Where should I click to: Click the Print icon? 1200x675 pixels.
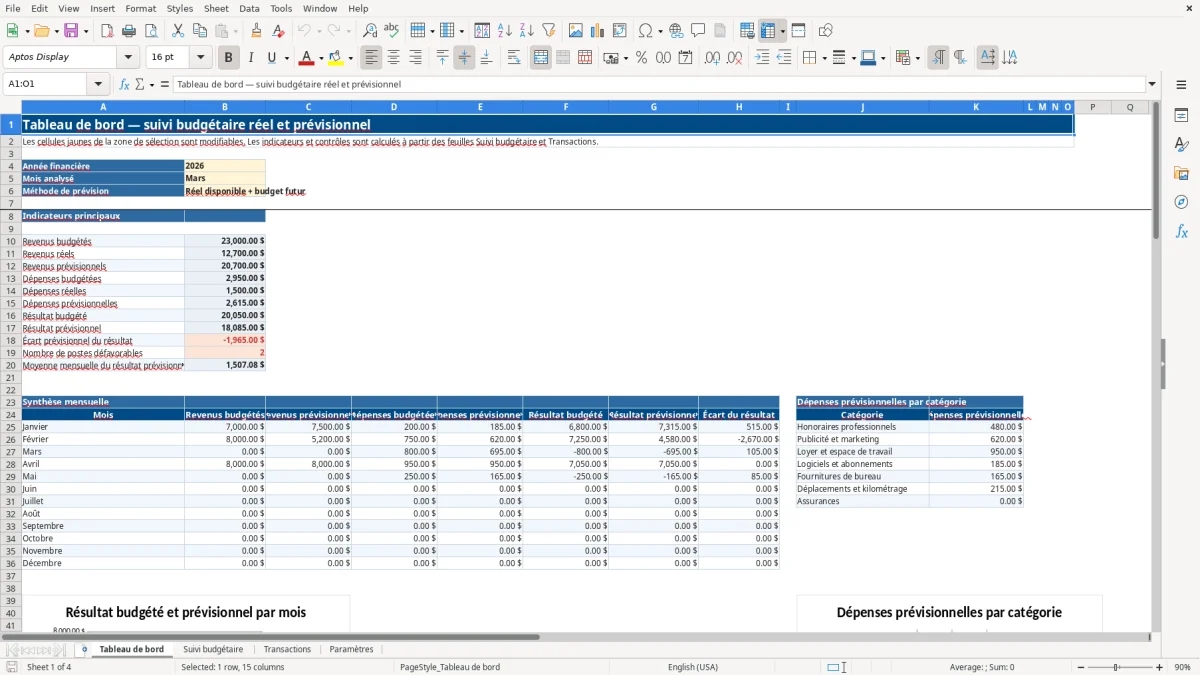pyautogui.click(x=129, y=31)
